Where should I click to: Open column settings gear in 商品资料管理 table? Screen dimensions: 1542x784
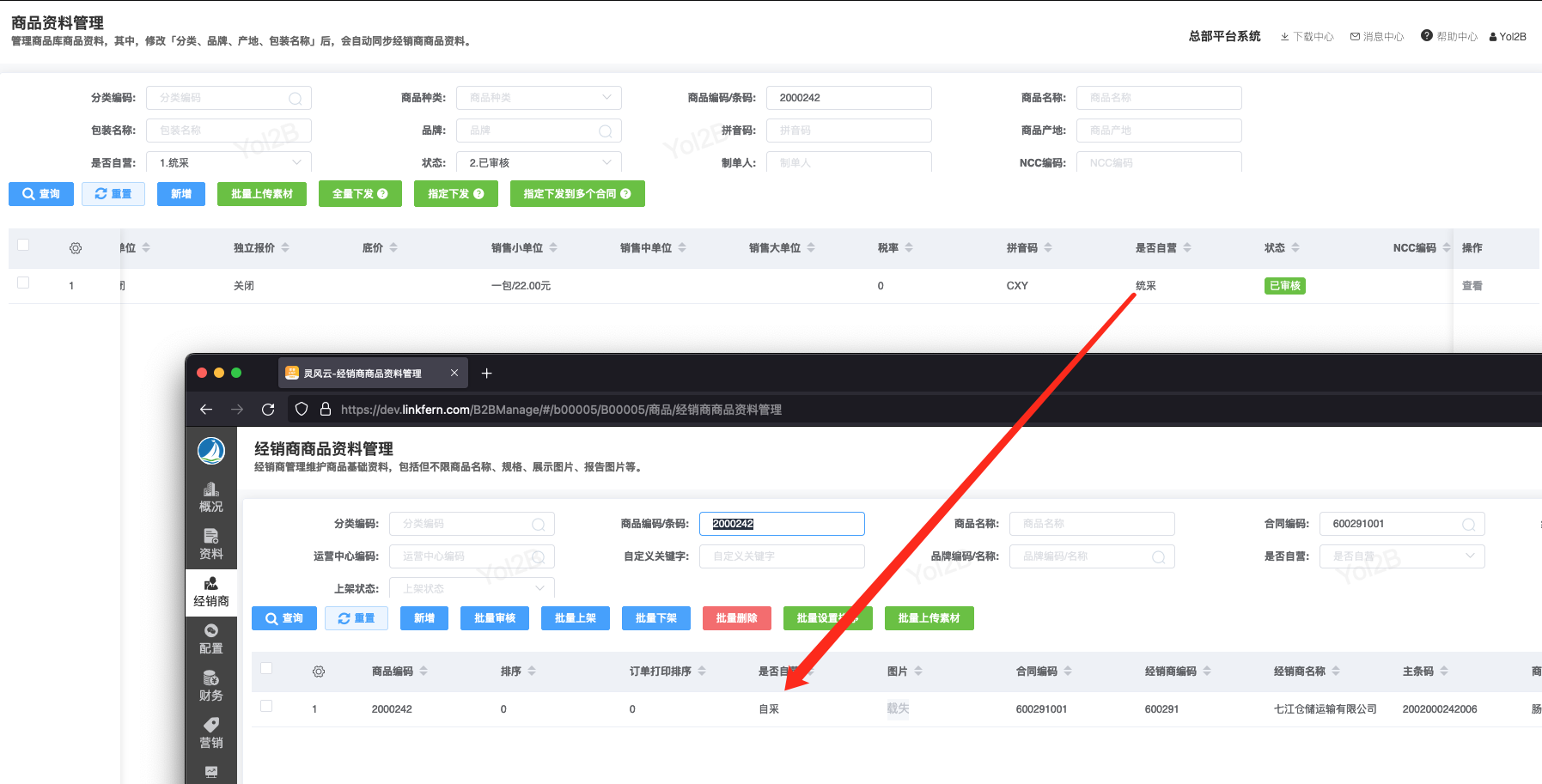76,248
